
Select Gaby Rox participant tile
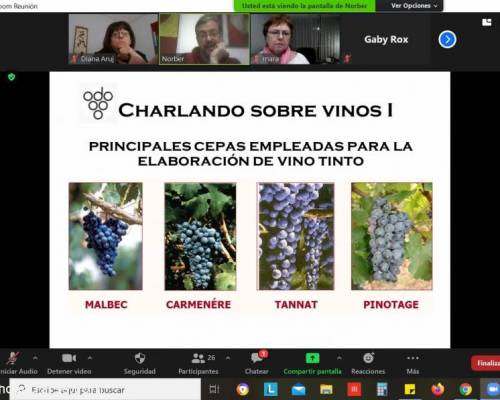(x=386, y=39)
